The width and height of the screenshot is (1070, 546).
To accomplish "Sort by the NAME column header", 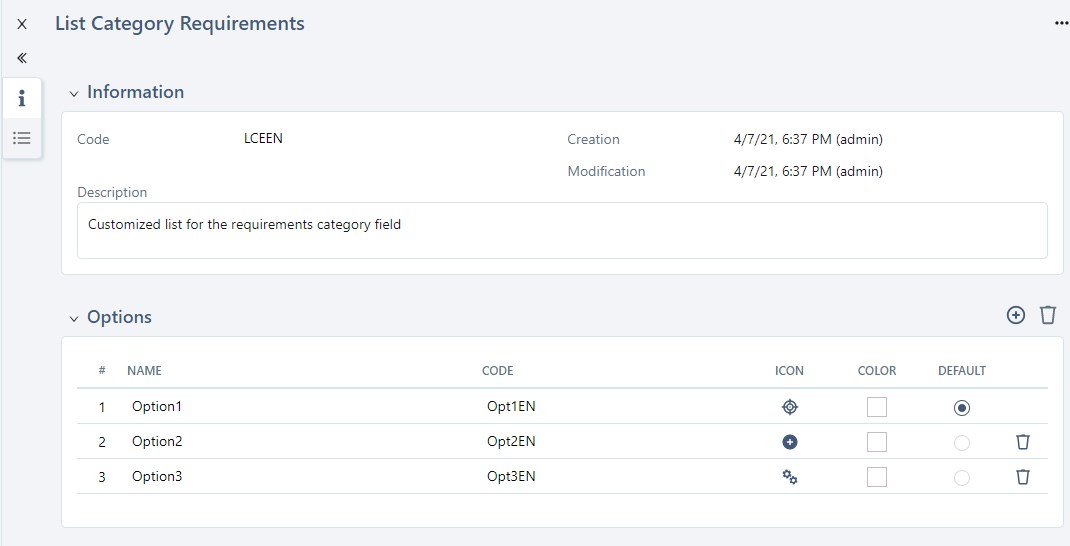I will (x=144, y=371).
